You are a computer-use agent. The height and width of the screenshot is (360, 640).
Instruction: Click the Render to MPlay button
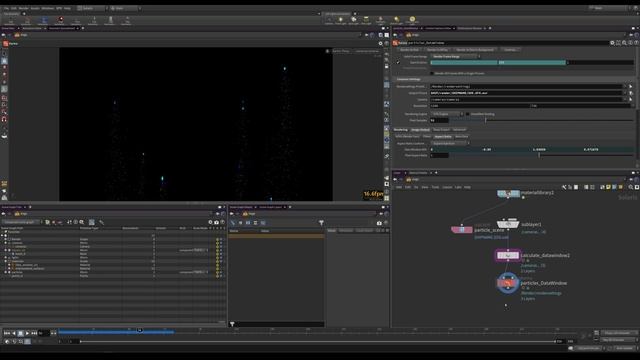point(437,50)
